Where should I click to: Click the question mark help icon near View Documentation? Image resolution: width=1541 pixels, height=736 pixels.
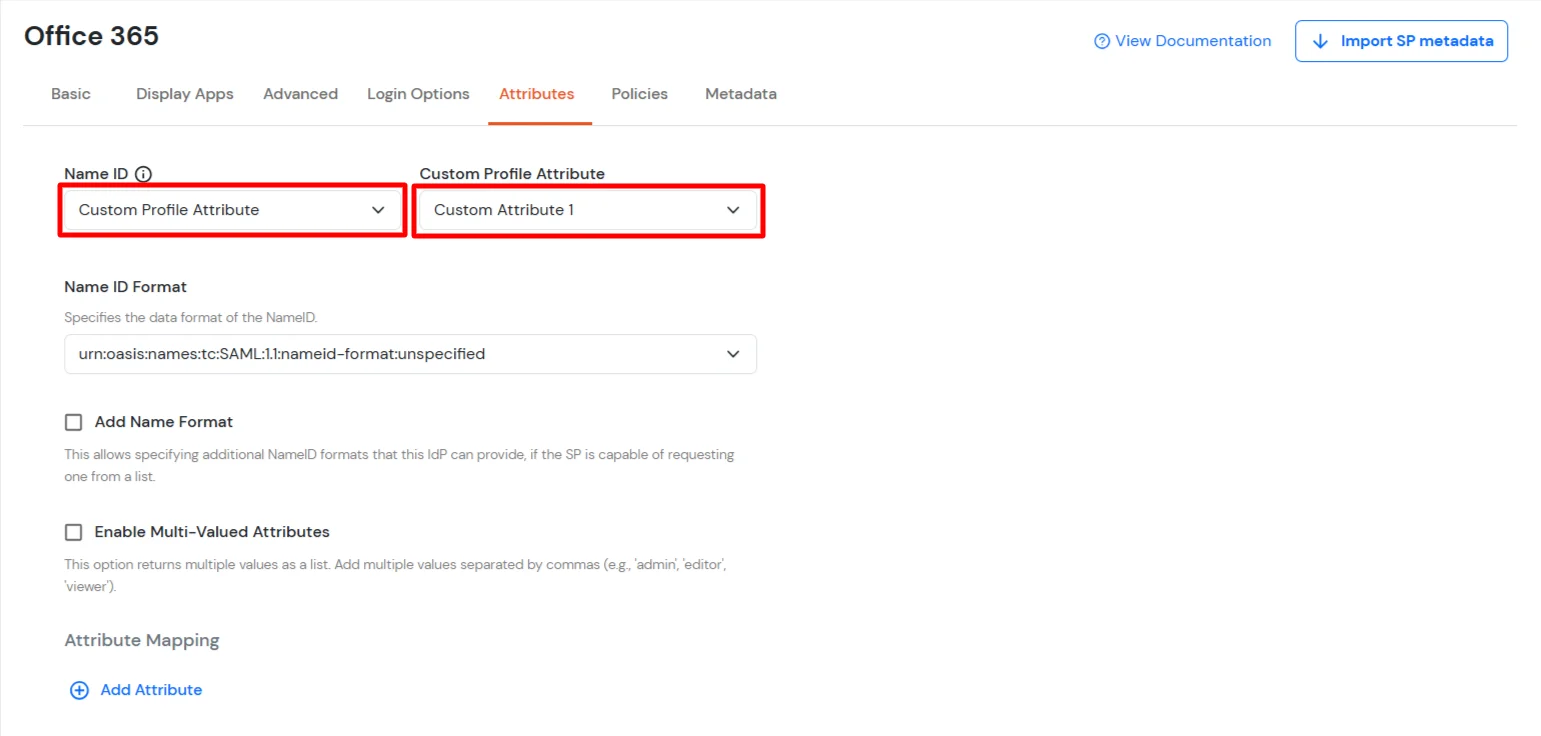click(1101, 41)
